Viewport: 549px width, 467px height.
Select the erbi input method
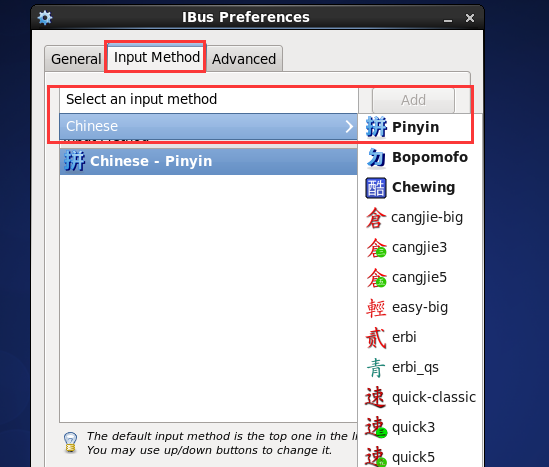click(x=419, y=337)
